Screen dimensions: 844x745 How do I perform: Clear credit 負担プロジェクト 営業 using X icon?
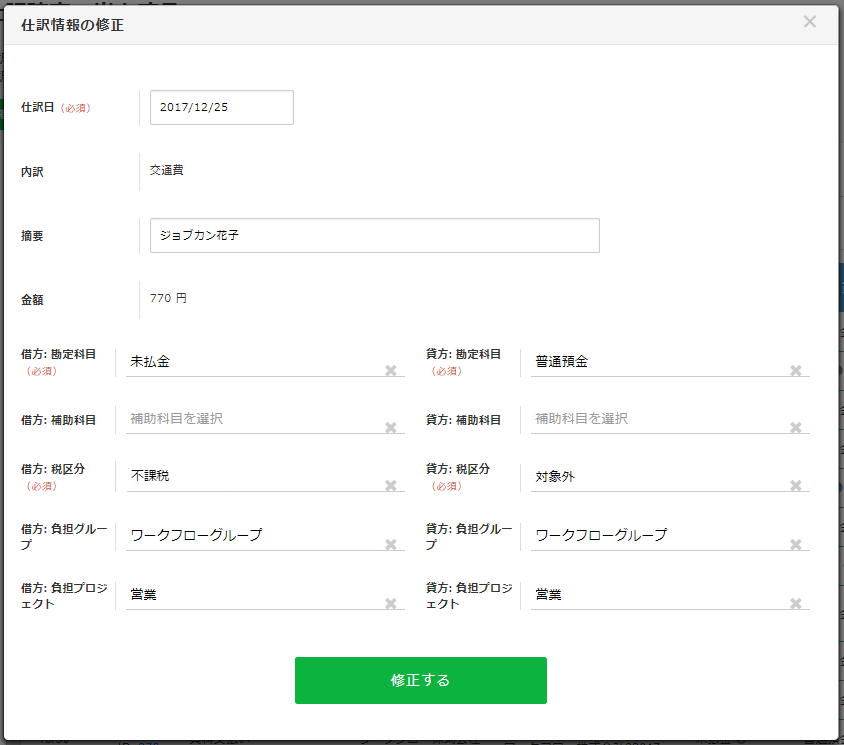pos(796,603)
